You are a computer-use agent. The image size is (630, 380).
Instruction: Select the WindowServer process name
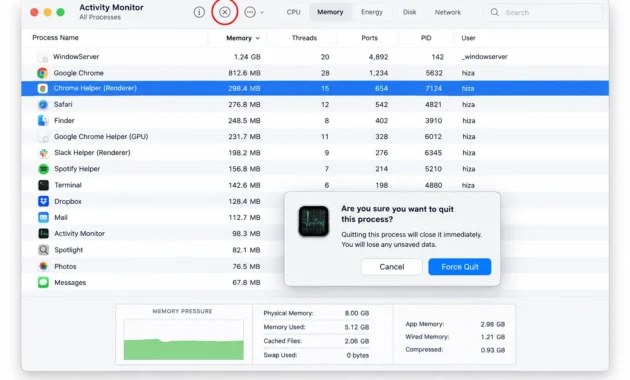point(76,57)
